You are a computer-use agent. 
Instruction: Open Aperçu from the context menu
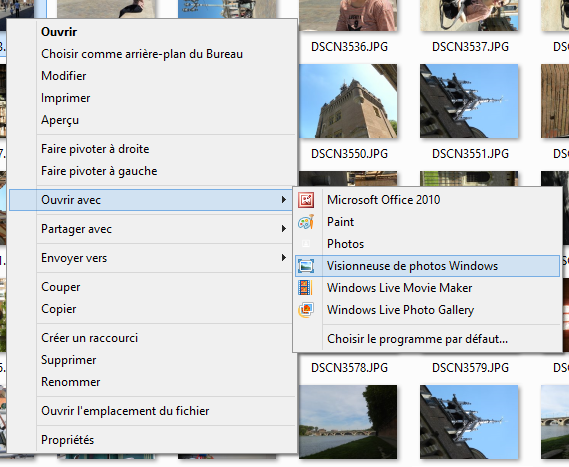pyautogui.click(x=152, y=120)
